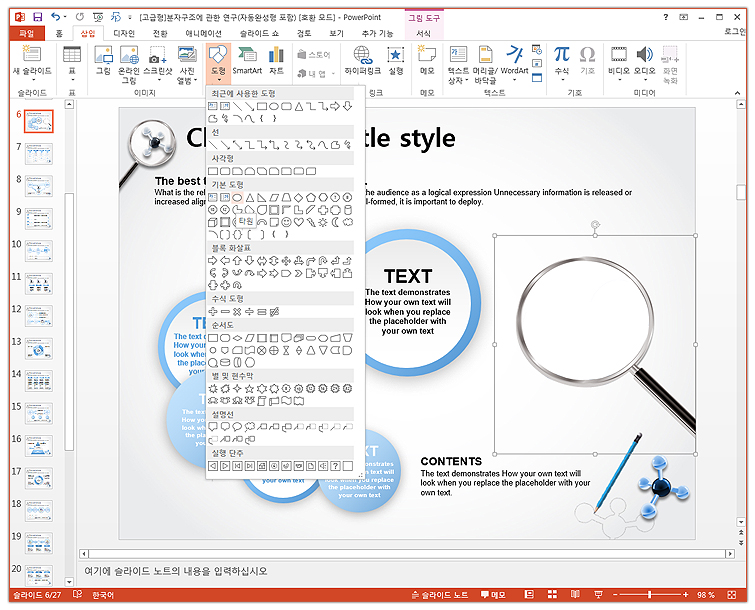
Task: Select the right block arrow under 블록 화살표
Action: (212, 260)
